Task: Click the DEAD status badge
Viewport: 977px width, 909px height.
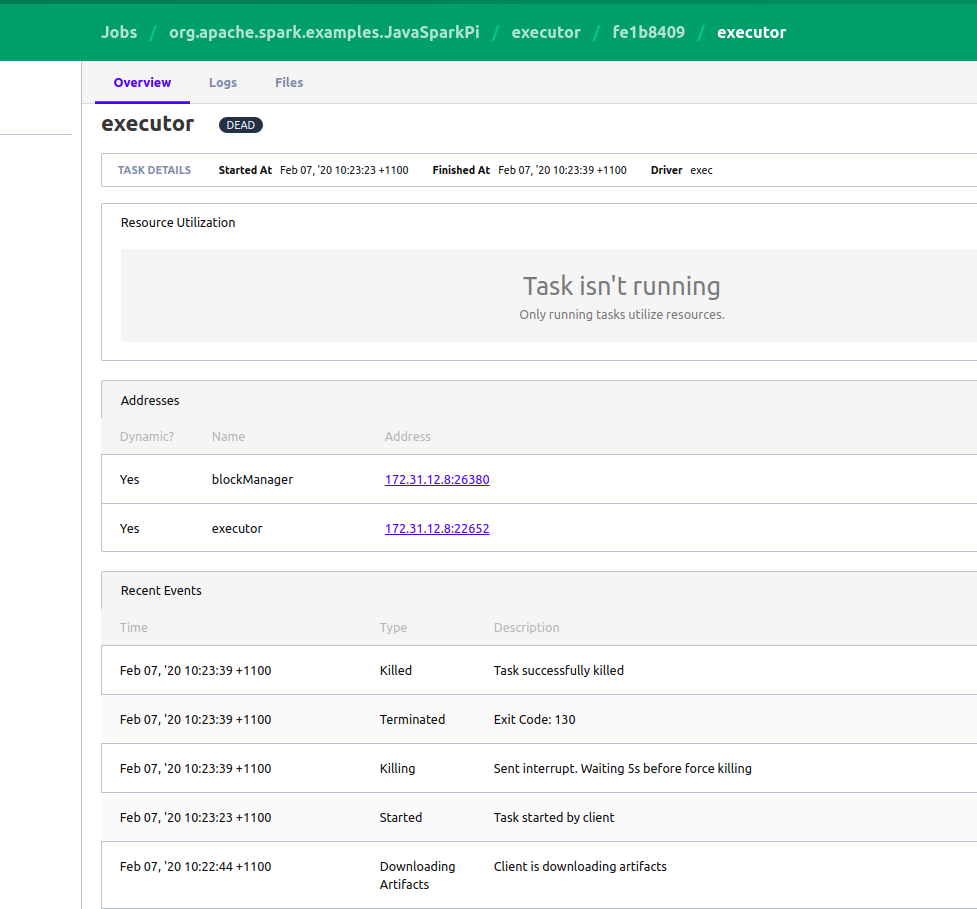Action: (x=240, y=124)
